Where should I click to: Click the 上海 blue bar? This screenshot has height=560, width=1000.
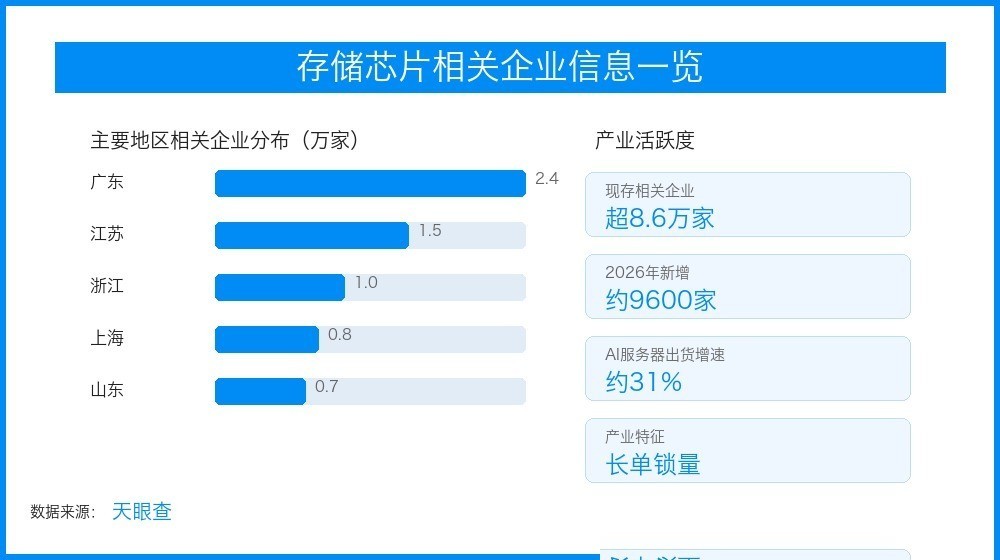pos(267,339)
